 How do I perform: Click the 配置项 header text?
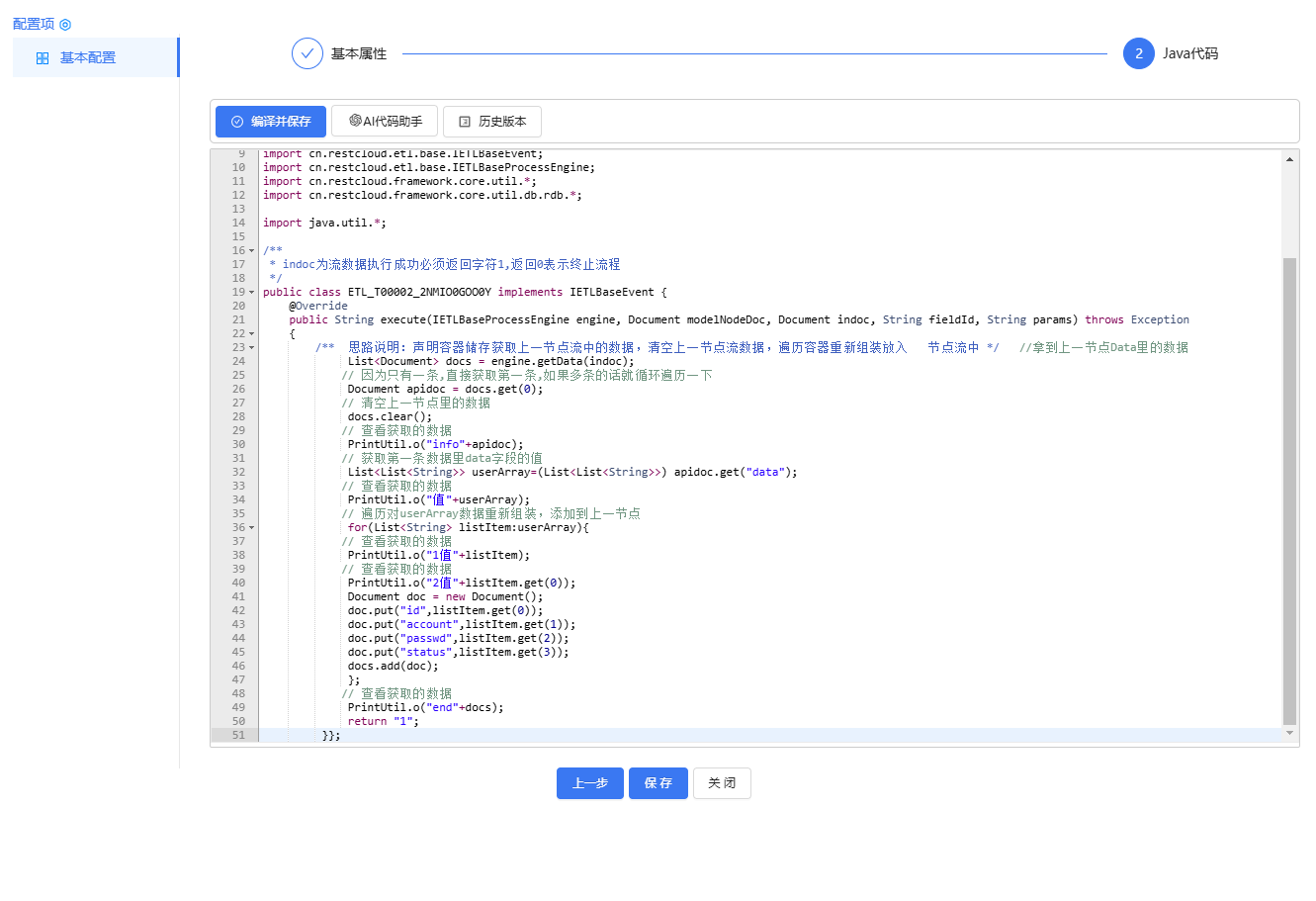pos(34,24)
